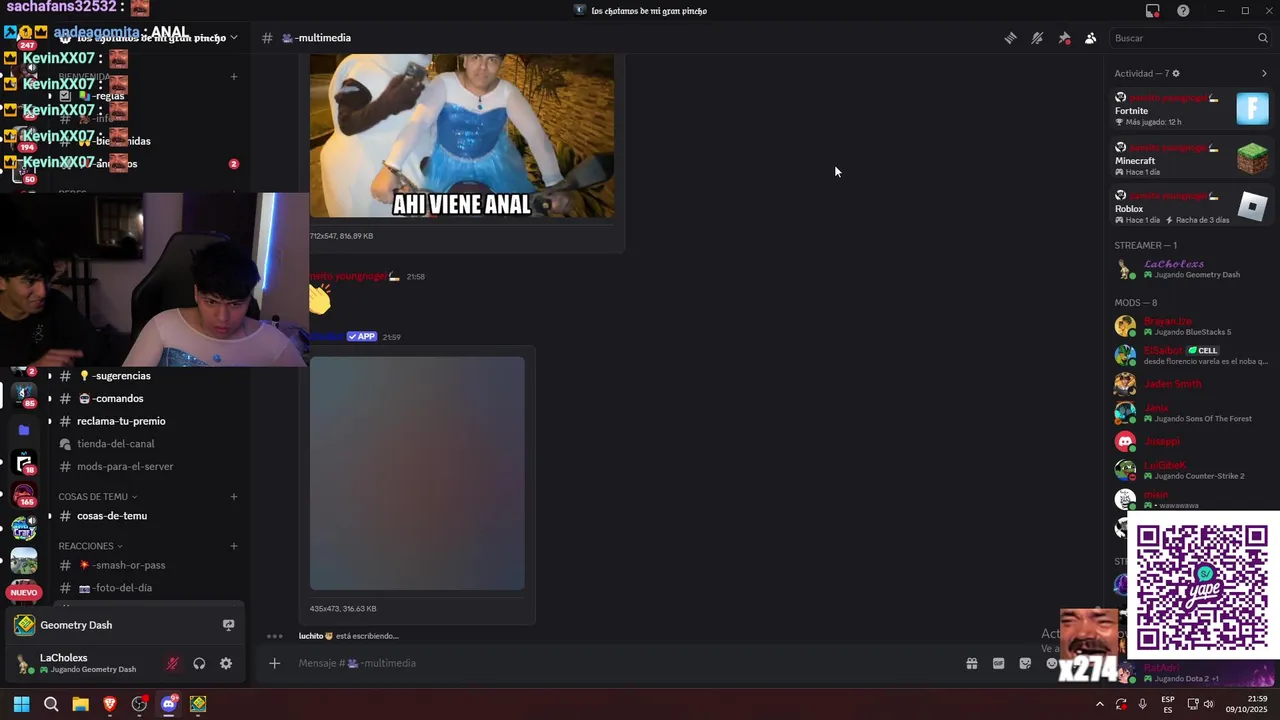Image resolution: width=1280 pixels, height=720 pixels.
Task: Open Windows taskbar search
Action: coord(51,704)
